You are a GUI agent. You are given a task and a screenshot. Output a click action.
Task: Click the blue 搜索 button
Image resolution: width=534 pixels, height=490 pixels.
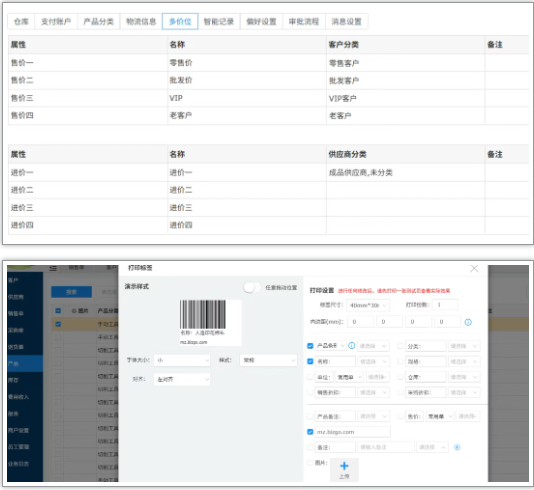72,292
